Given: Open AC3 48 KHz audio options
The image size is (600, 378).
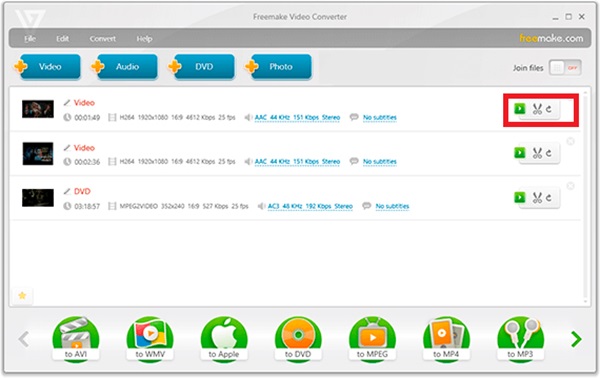Looking at the screenshot, I should coord(310,206).
